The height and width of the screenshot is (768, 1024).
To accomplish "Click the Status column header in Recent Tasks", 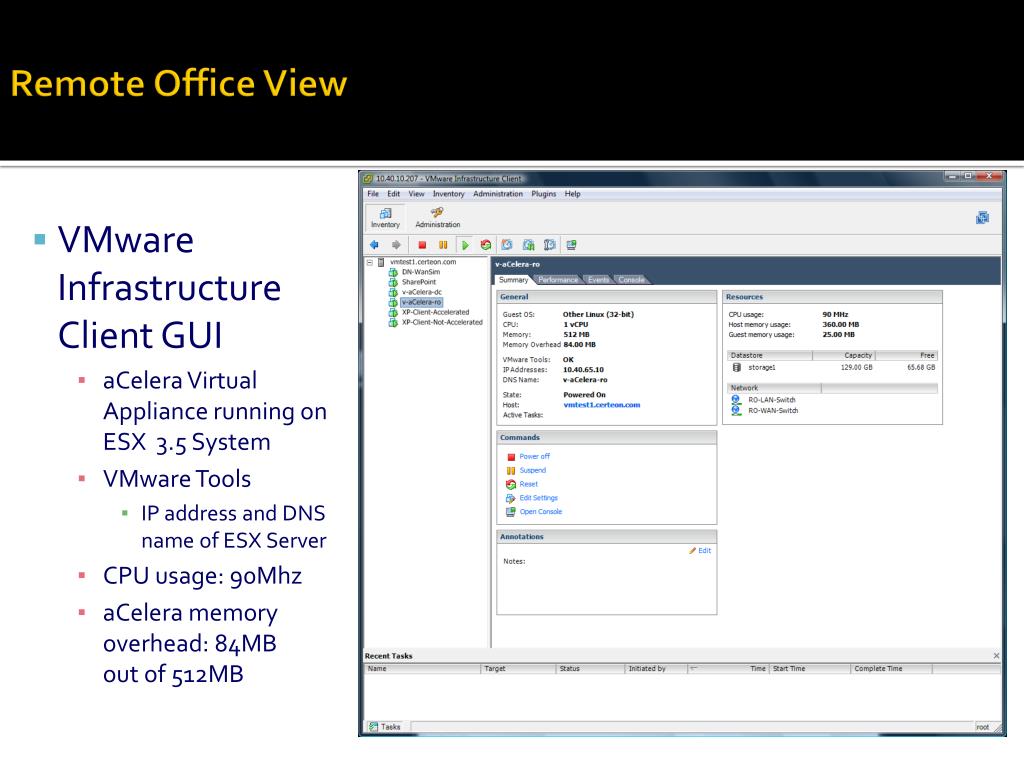I will (x=590, y=669).
